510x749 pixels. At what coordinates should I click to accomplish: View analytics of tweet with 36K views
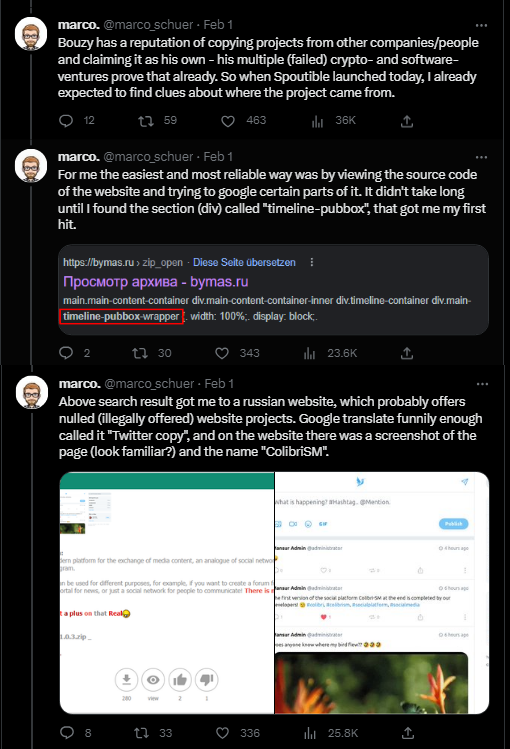318,121
